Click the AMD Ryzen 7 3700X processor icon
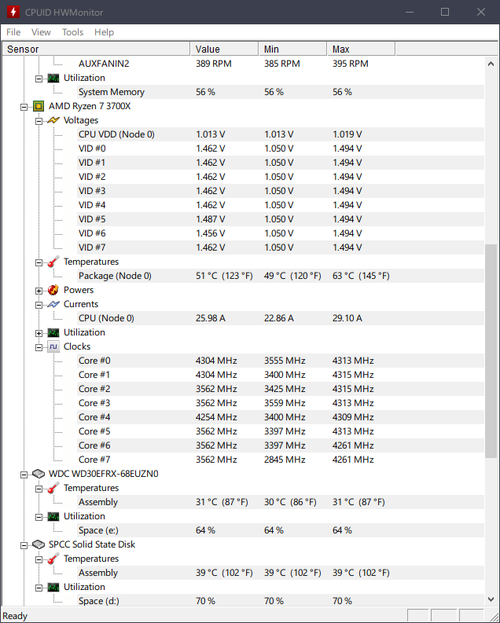The width and height of the screenshot is (500, 623). pyautogui.click(x=38, y=106)
